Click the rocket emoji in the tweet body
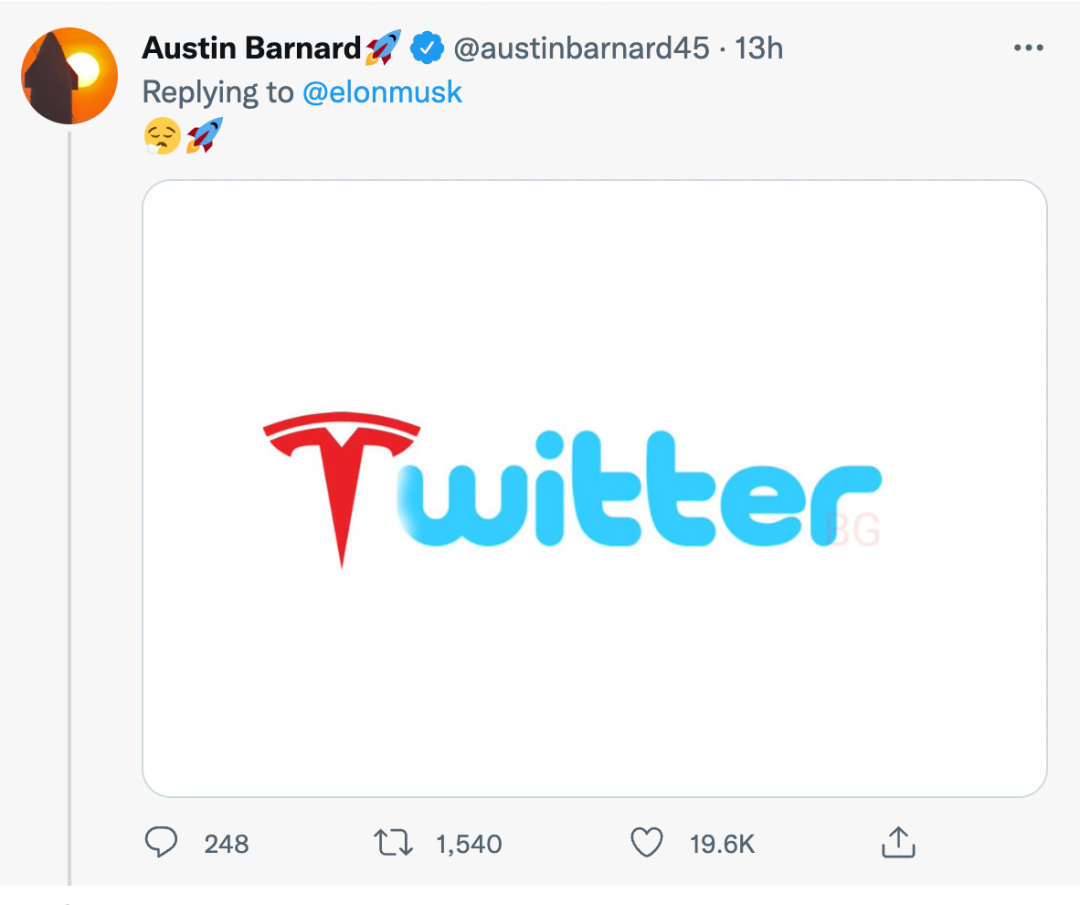 pos(205,136)
